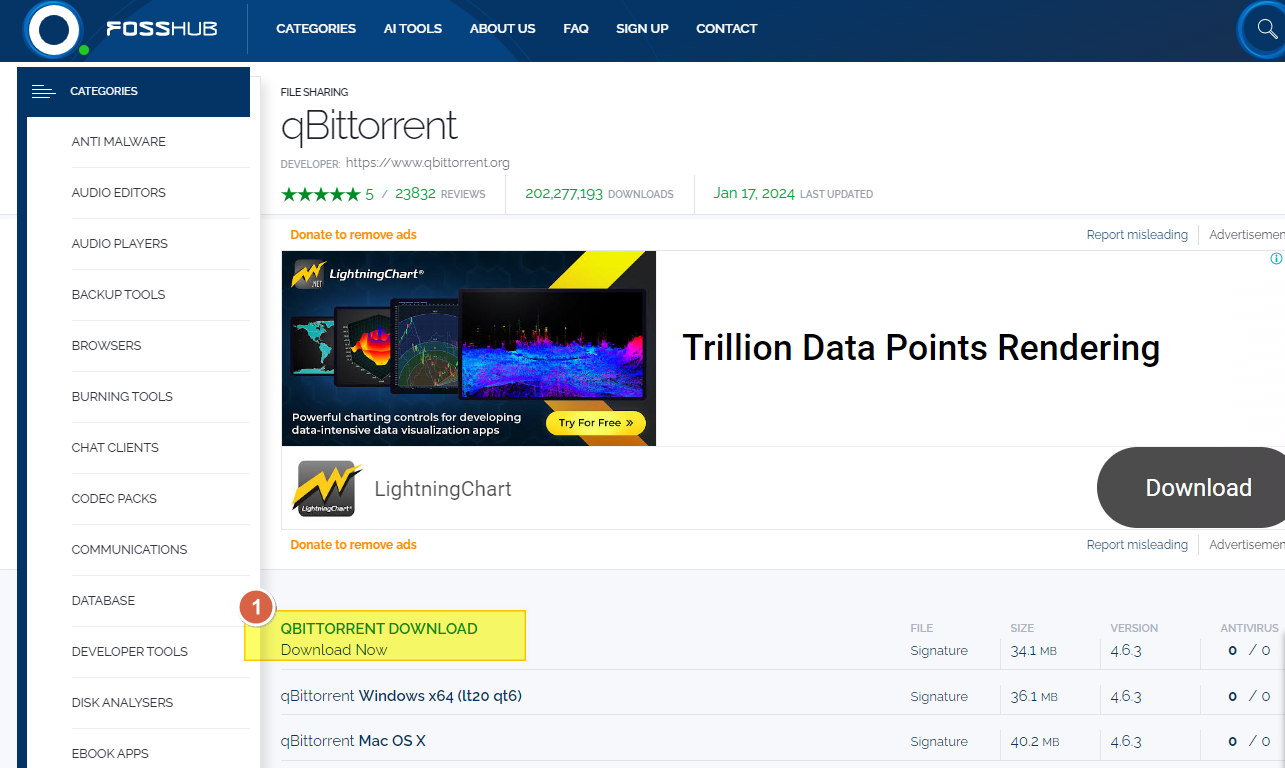Click 23832 REVIEWS count
1285x768 pixels.
coord(440,194)
